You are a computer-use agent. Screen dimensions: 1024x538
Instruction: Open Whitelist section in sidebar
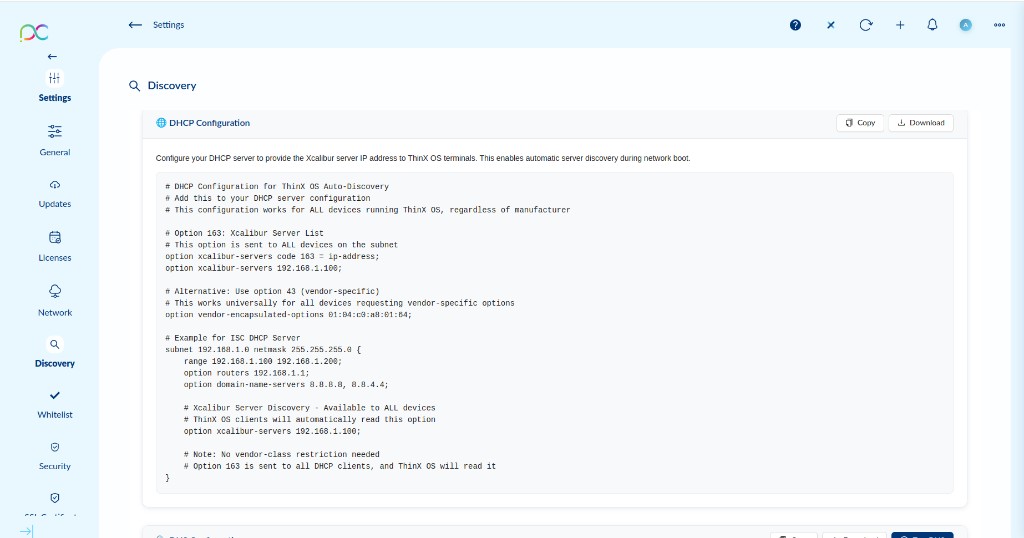(x=55, y=405)
